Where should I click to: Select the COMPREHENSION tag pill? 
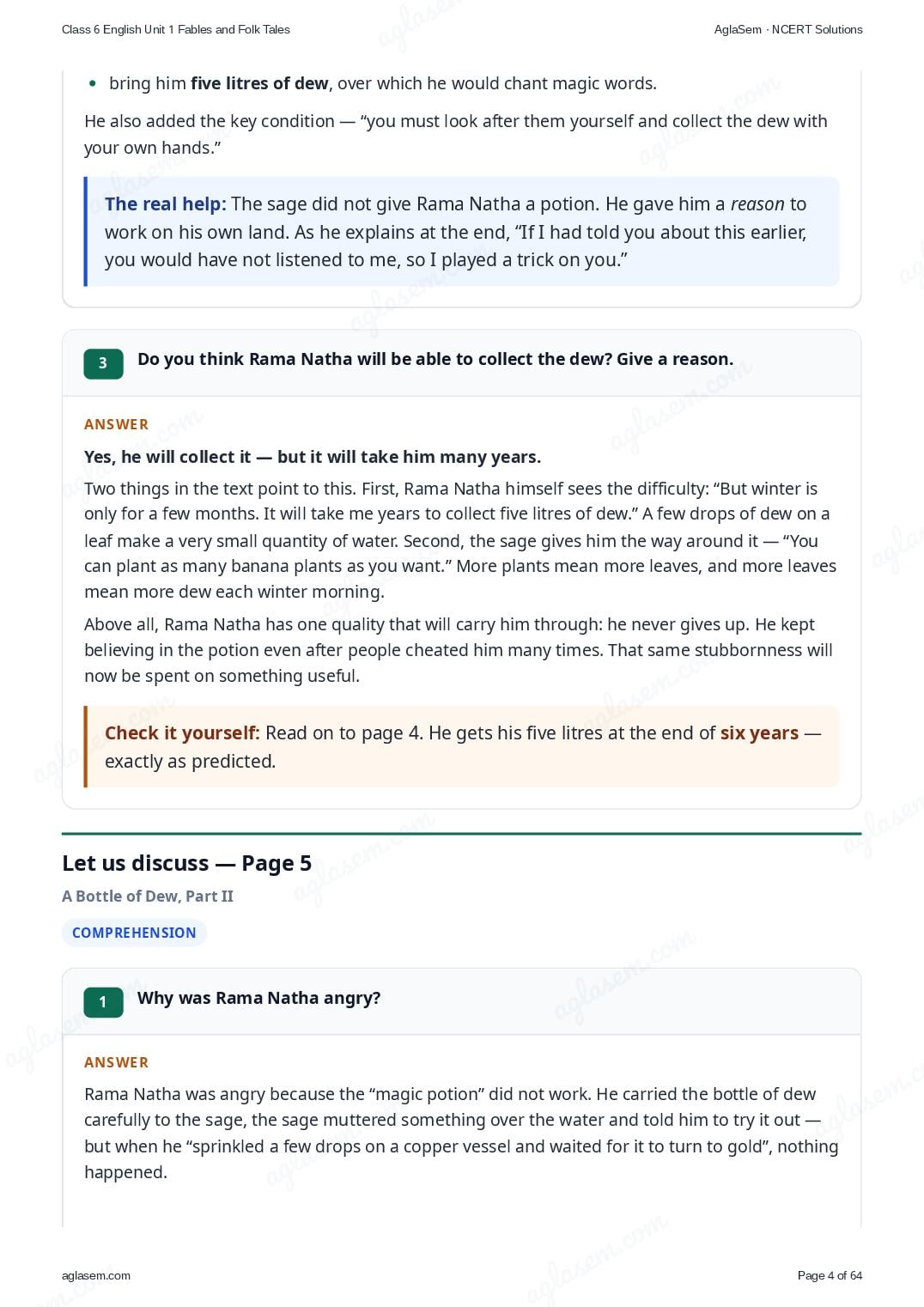(134, 933)
